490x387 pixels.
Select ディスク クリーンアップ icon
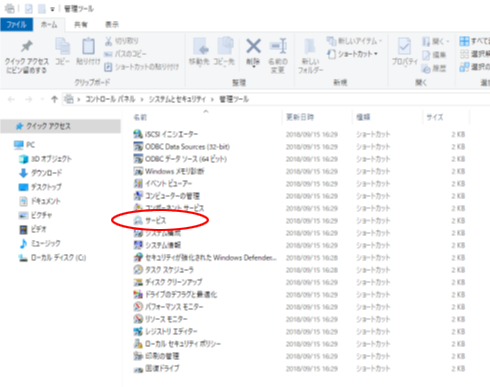[138, 282]
